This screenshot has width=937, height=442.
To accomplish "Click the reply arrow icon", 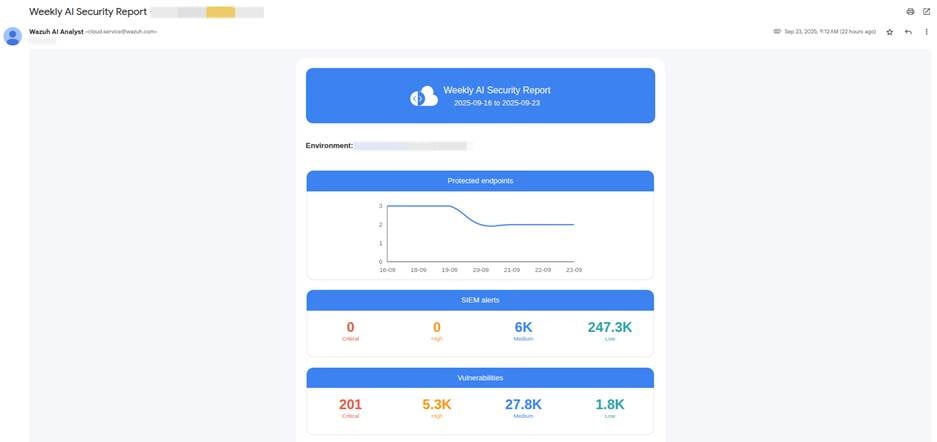I will tap(908, 32).
